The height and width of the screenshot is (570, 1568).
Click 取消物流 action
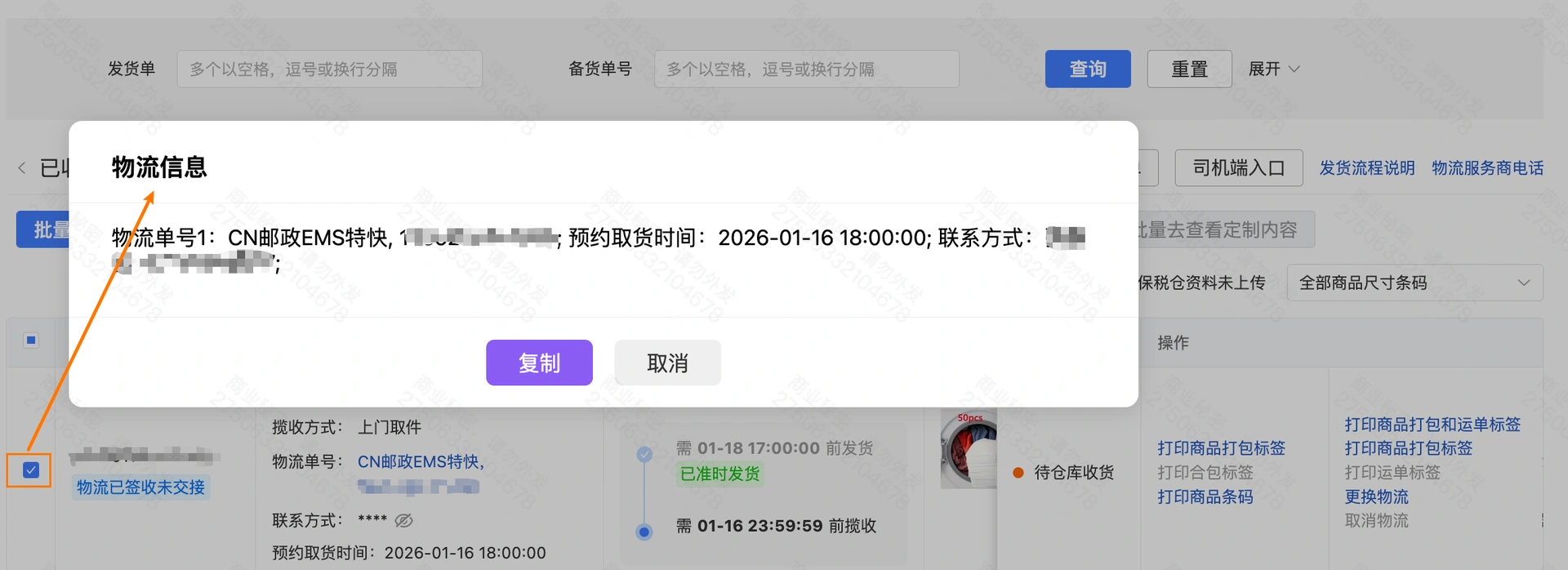[1376, 520]
